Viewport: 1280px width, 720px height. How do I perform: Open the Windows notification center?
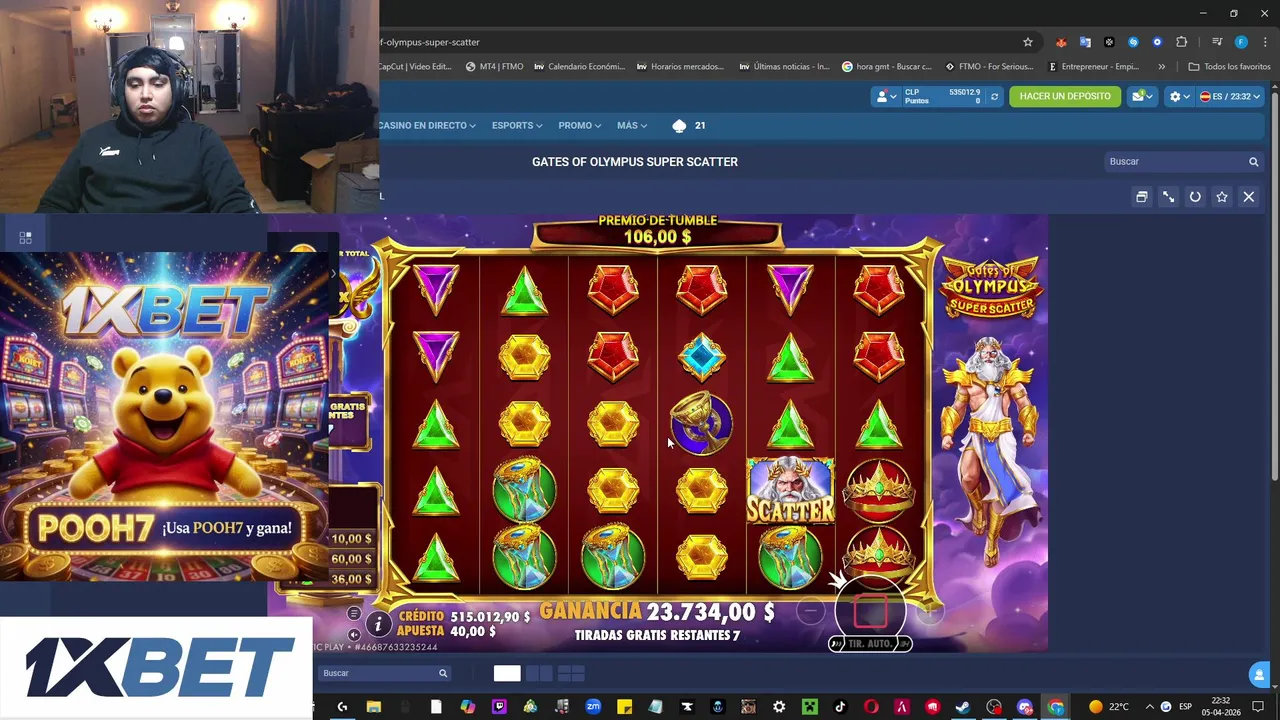pyautogui.click(x=1258, y=707)
